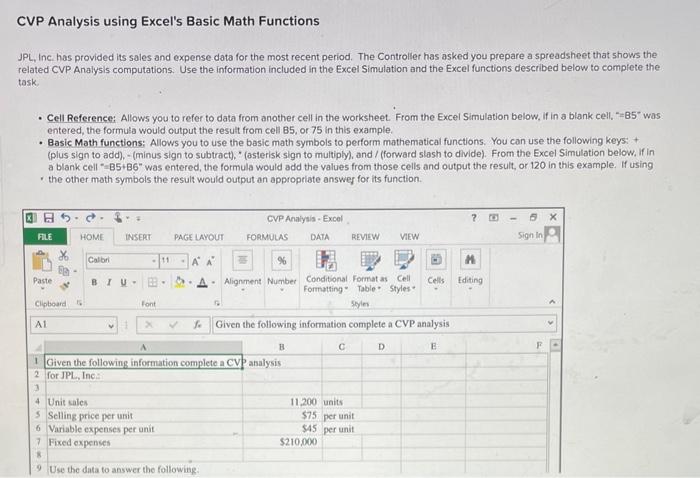
Task: Click the Alignment group icon
Action: pos(242,260)
